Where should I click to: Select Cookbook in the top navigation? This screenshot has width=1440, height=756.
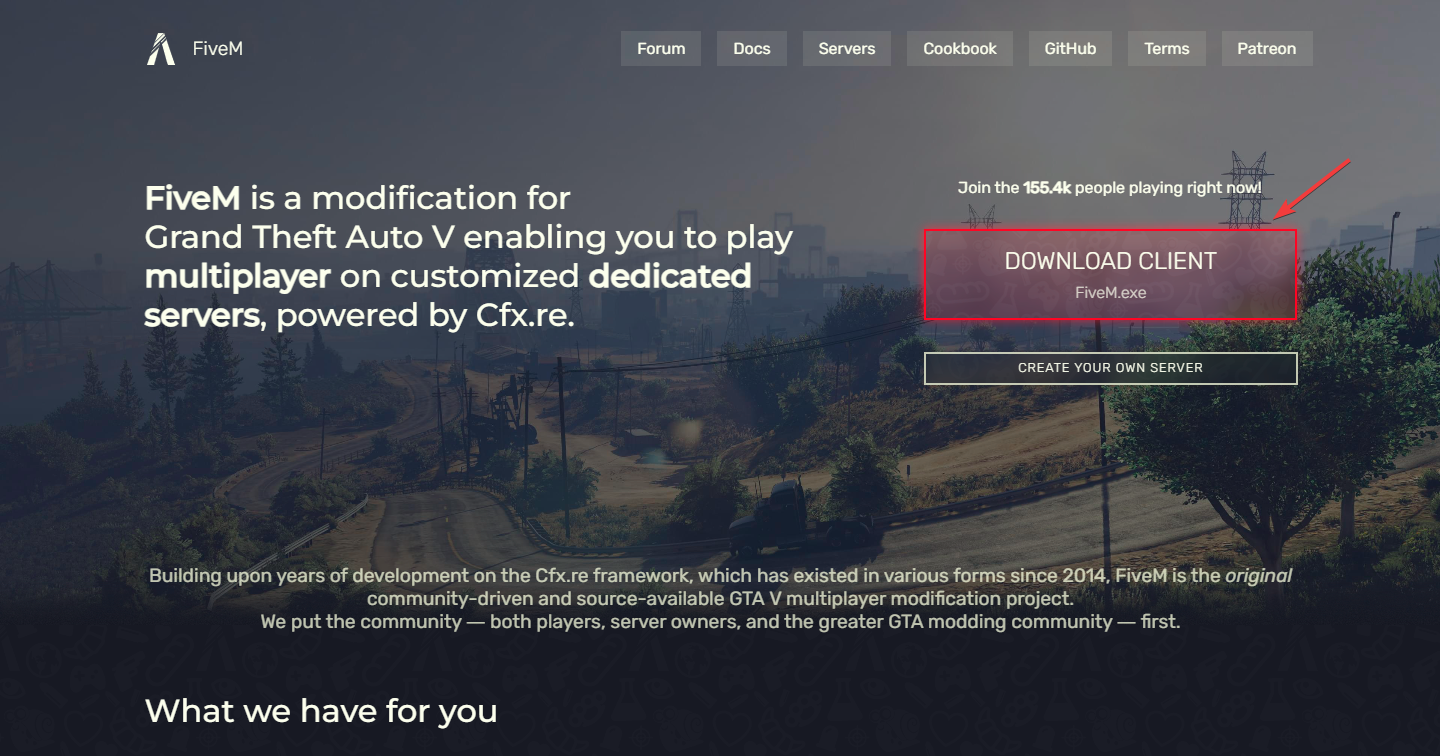(x=960, y=48)
